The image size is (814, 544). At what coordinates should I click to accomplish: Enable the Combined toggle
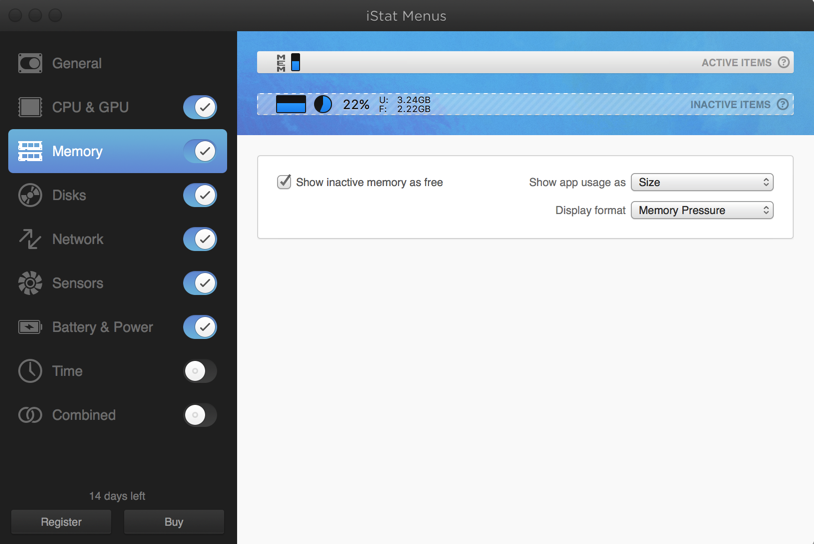tap(200, 415)
